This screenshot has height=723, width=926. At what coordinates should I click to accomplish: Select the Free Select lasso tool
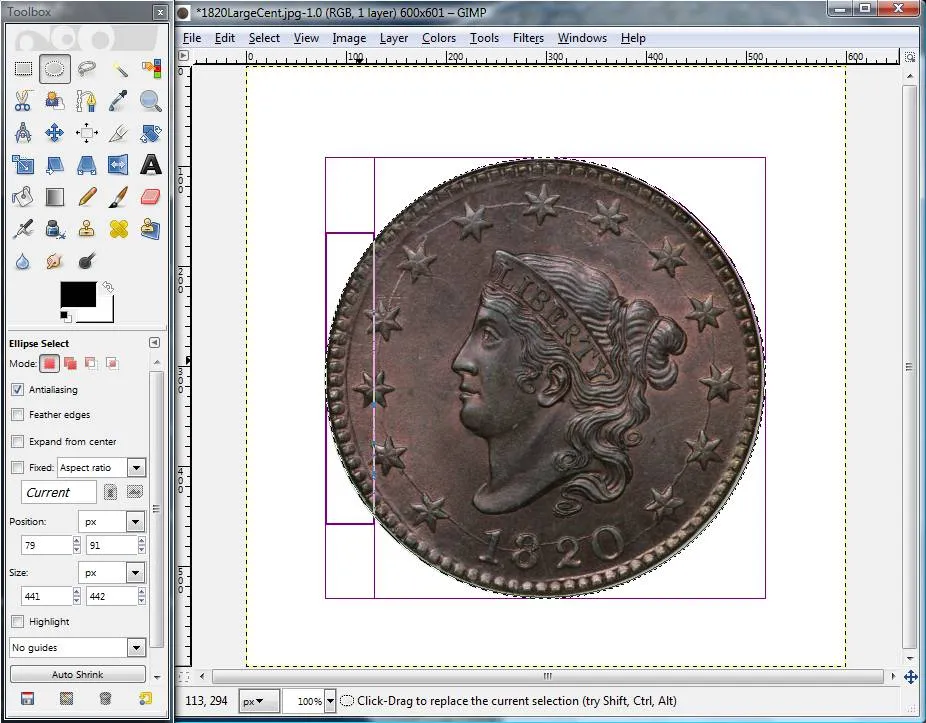pyautogui.click(x=87, y=69)
